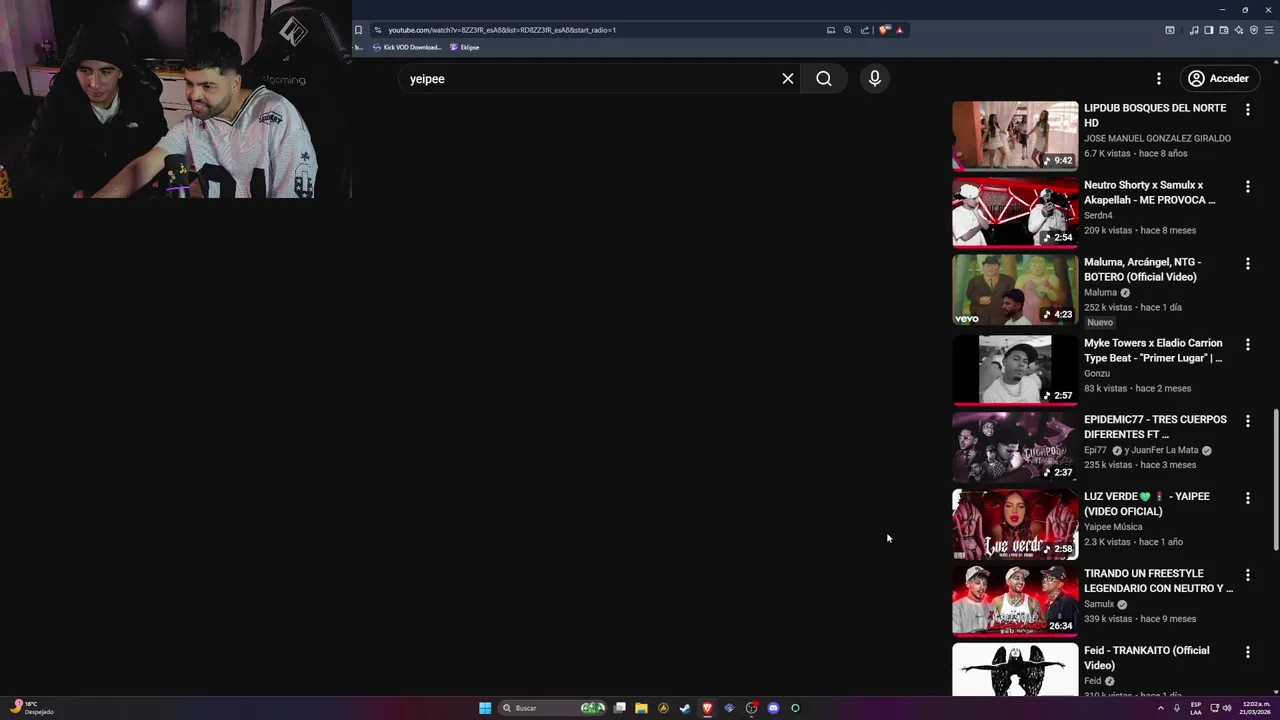Play the Feid TRANKAITO thumbnail
Screen dimensions: 1280x720
[1015, 669]
